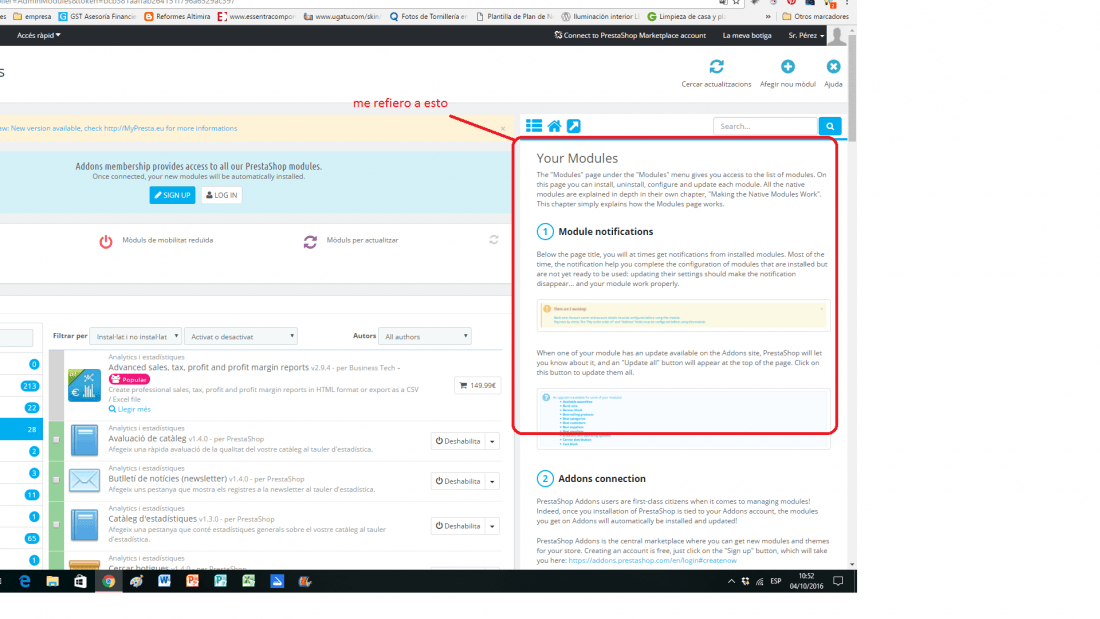Open Accés ràpid menu

coord(39,35)
